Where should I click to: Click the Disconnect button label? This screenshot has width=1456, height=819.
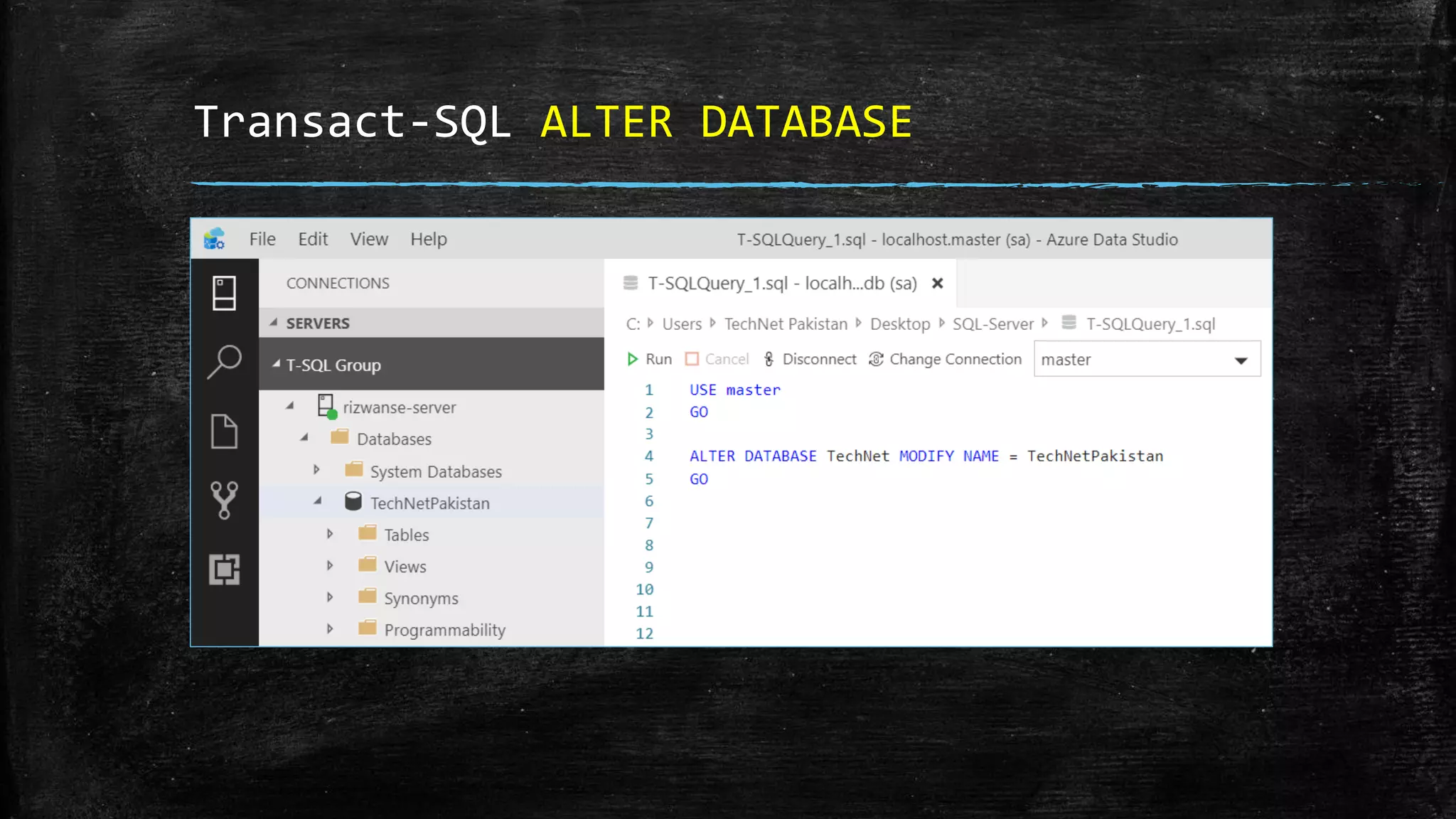tap(819, 359)
